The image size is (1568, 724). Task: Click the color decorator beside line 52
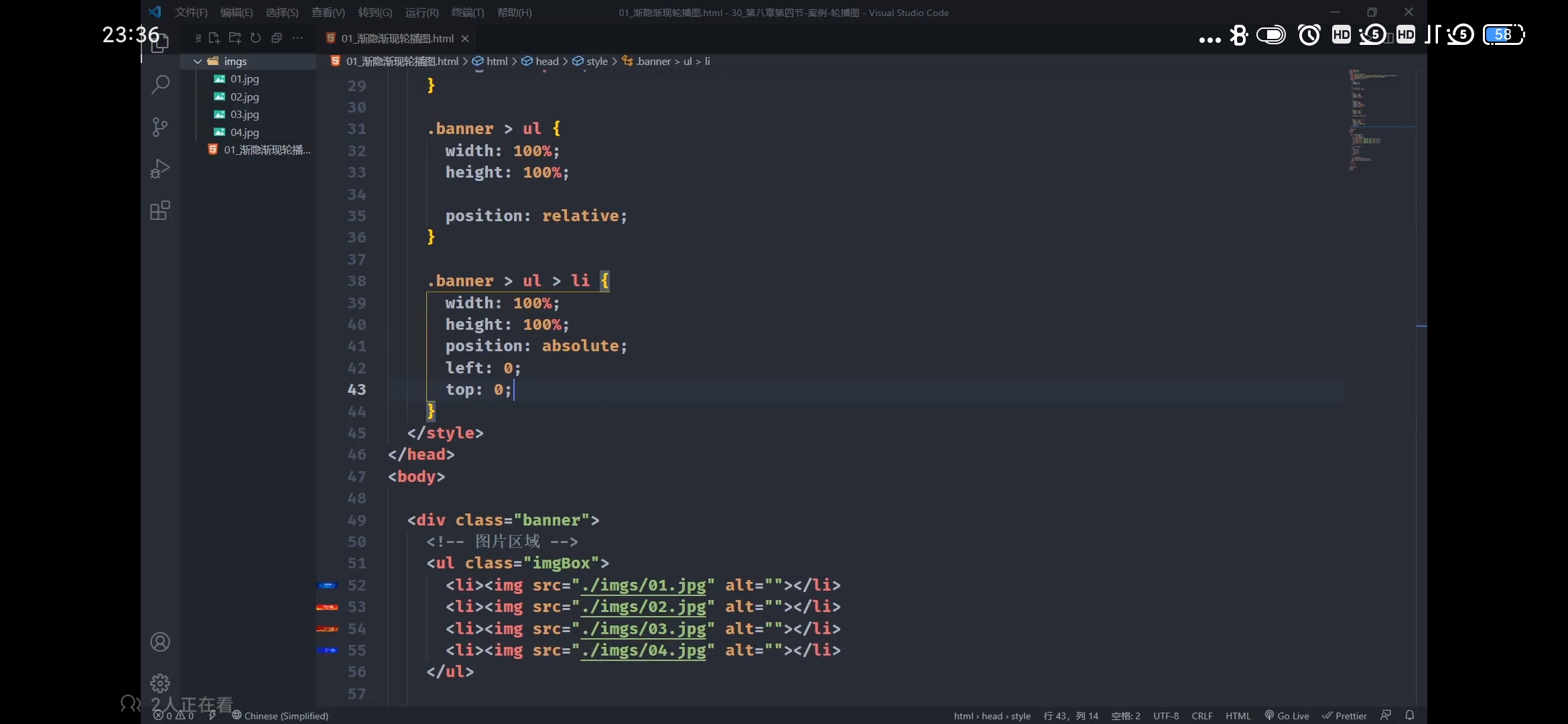[x=327, y=585]
